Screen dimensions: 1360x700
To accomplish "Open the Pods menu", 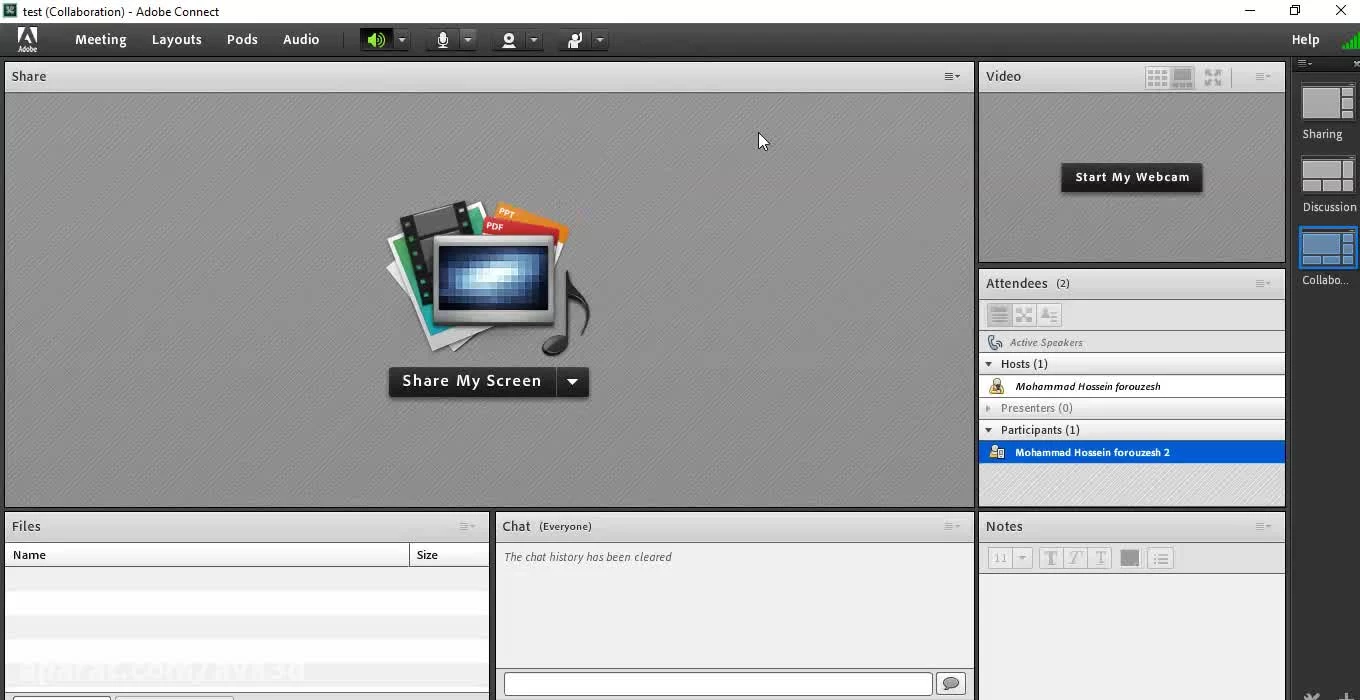I will (x=242, y=40).
